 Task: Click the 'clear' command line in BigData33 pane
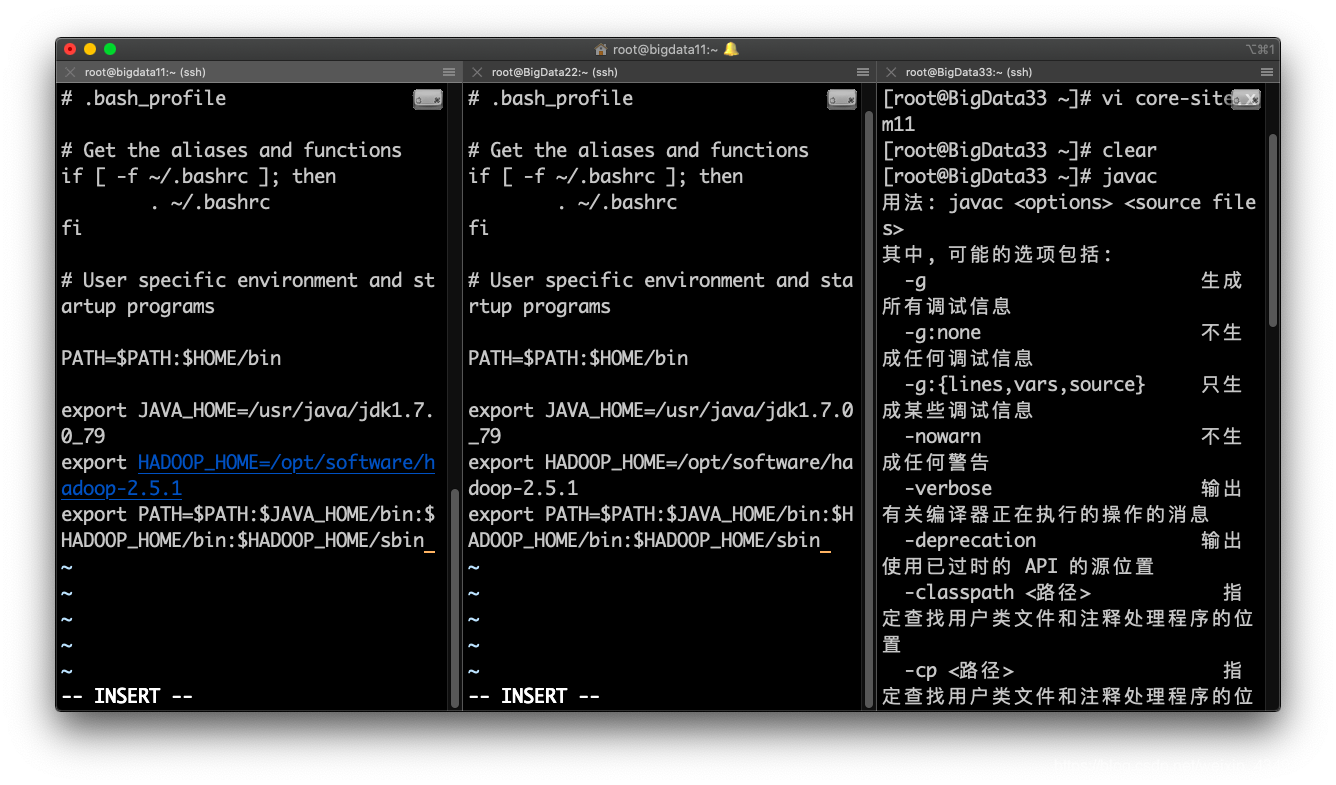click(x=1019, y=150)
